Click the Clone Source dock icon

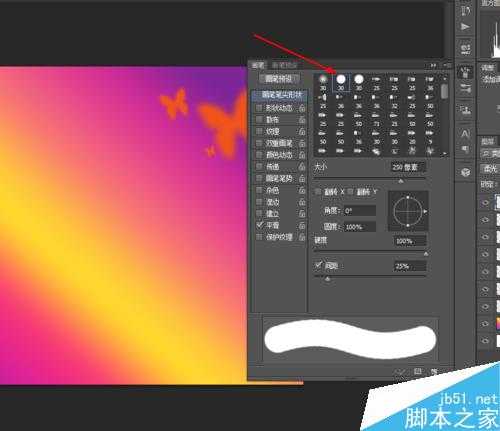pos(465,109)
